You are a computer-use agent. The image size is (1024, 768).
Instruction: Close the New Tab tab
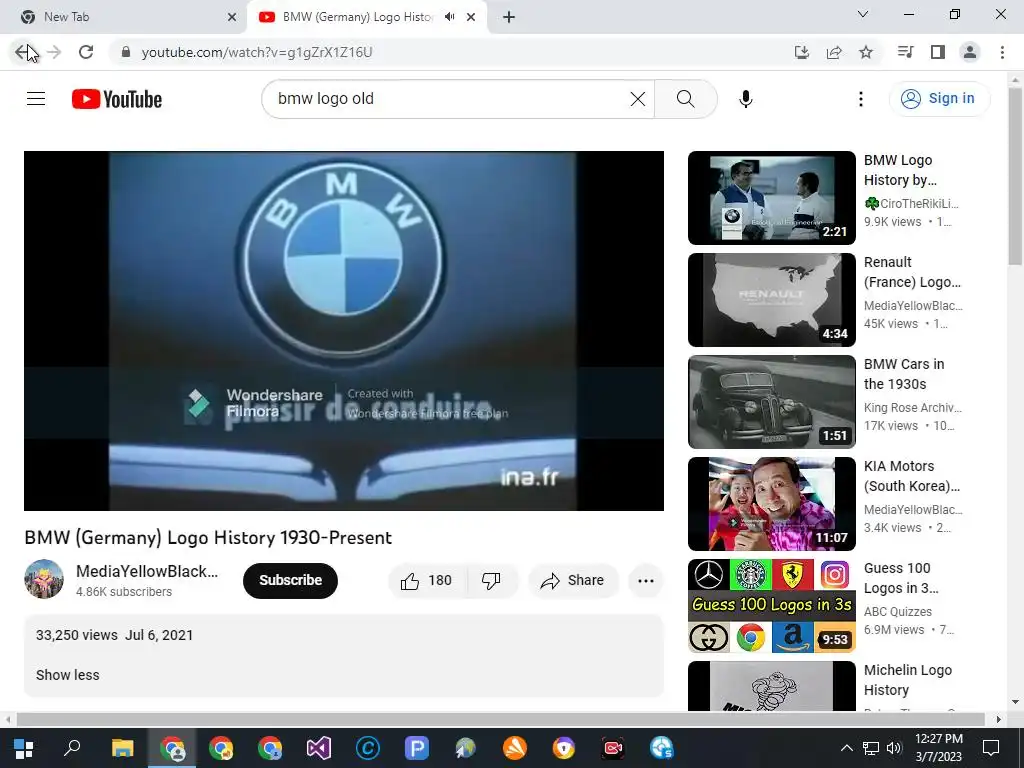(x=232, y=17)
